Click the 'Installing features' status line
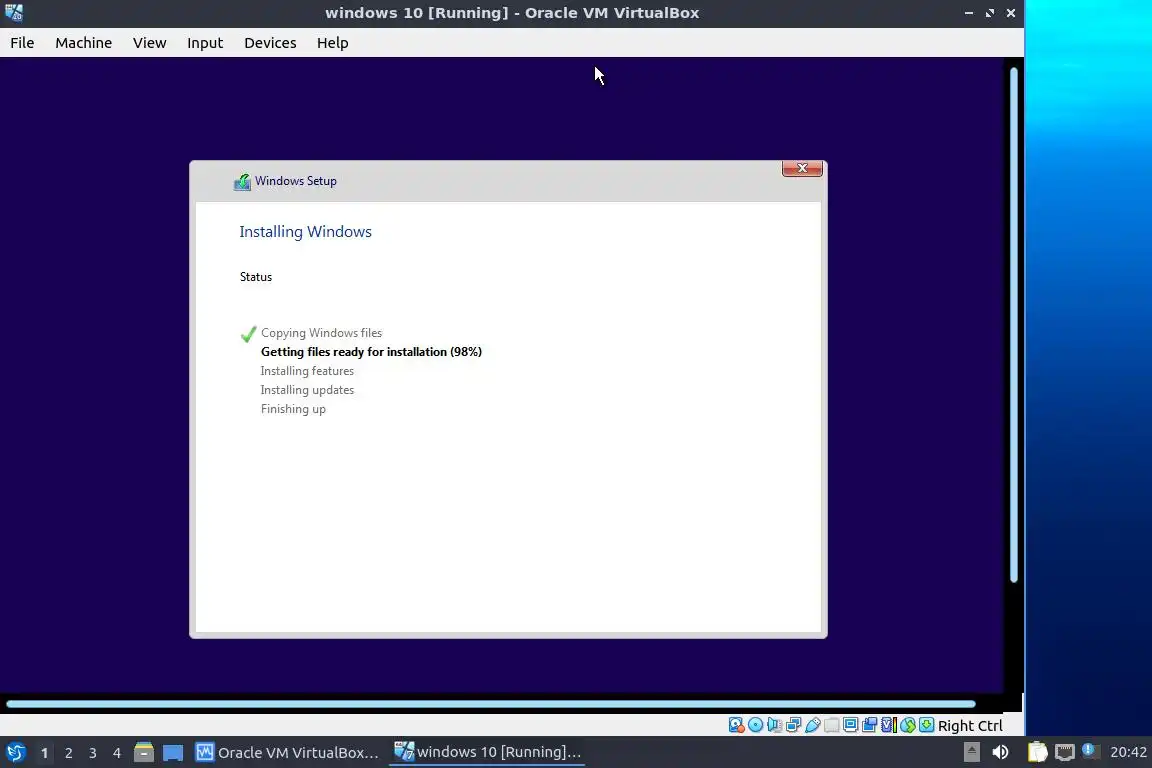The height and width of the screenshot is (768, 1152). click(x=307, y=371)
